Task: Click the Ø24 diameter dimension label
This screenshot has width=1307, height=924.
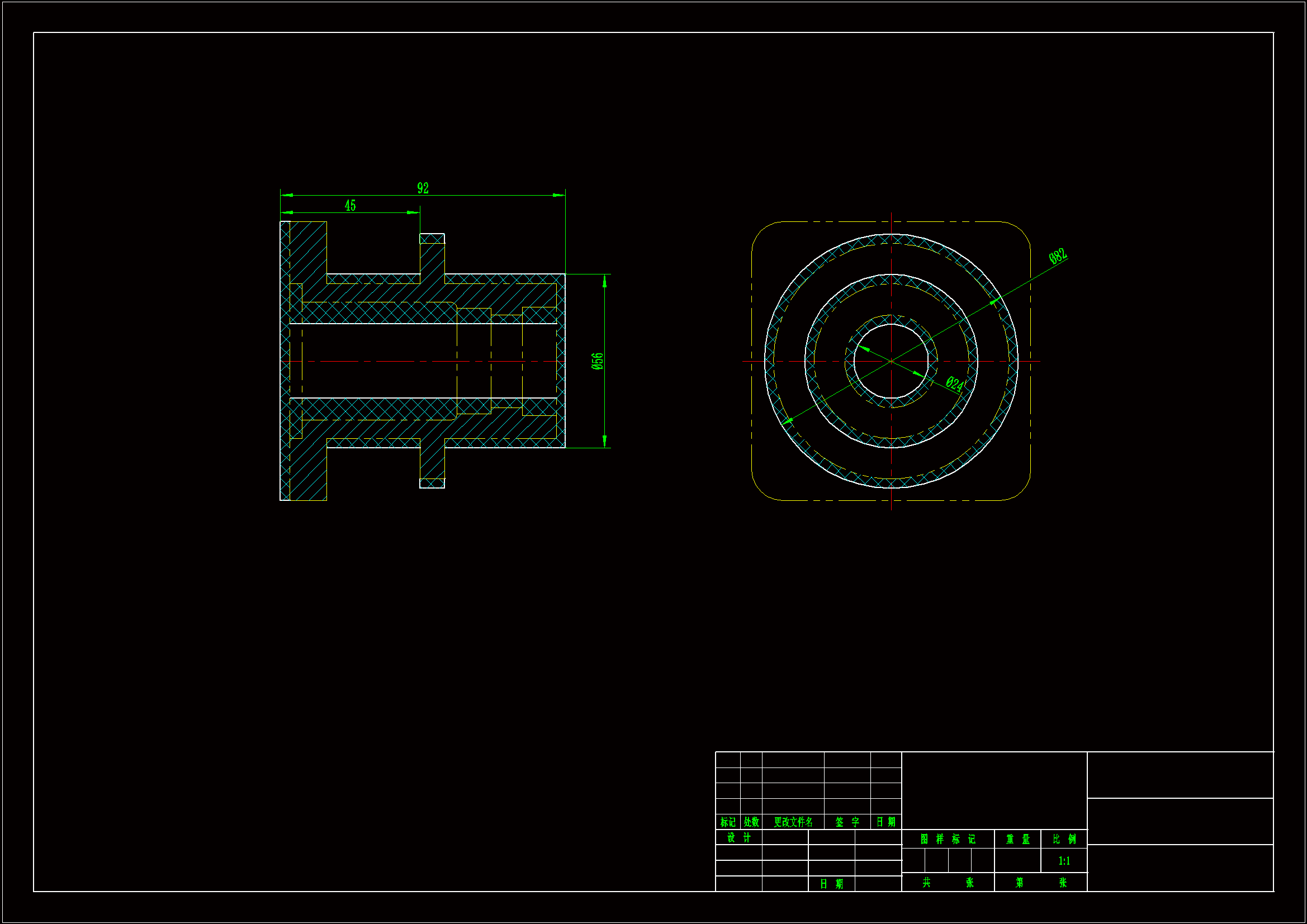Action: point(955,383)
